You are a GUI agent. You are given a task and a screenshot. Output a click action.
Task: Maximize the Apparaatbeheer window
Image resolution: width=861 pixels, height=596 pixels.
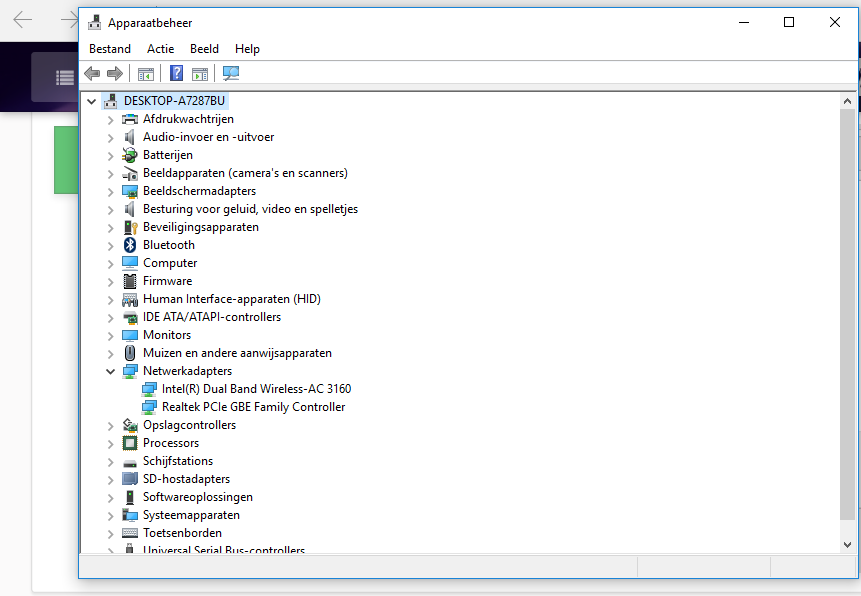pos(789,22)
